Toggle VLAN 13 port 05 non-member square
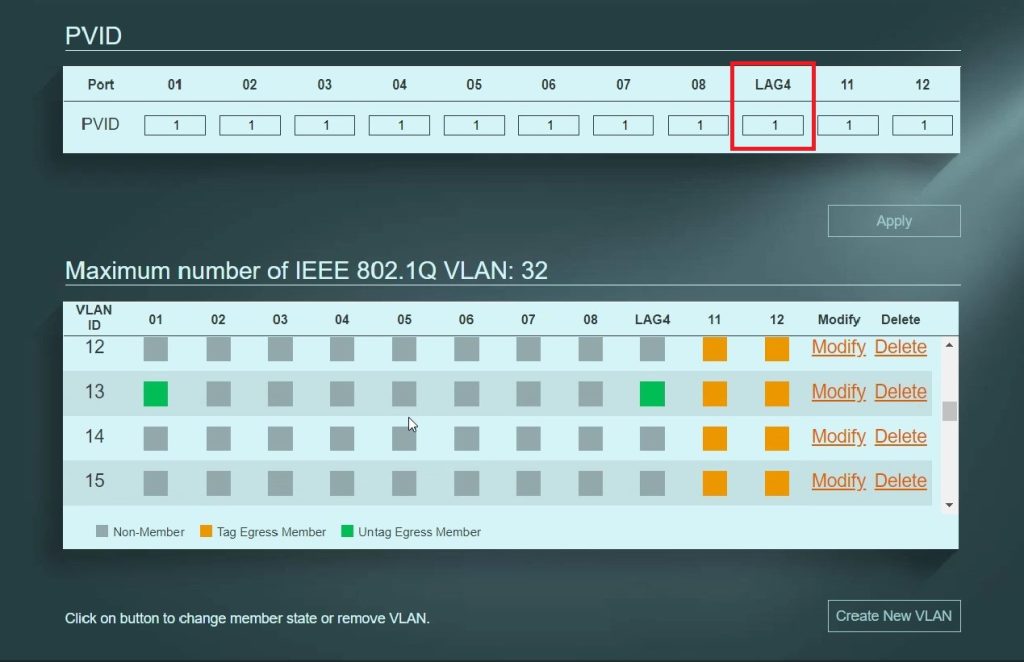 pos(404,394)
